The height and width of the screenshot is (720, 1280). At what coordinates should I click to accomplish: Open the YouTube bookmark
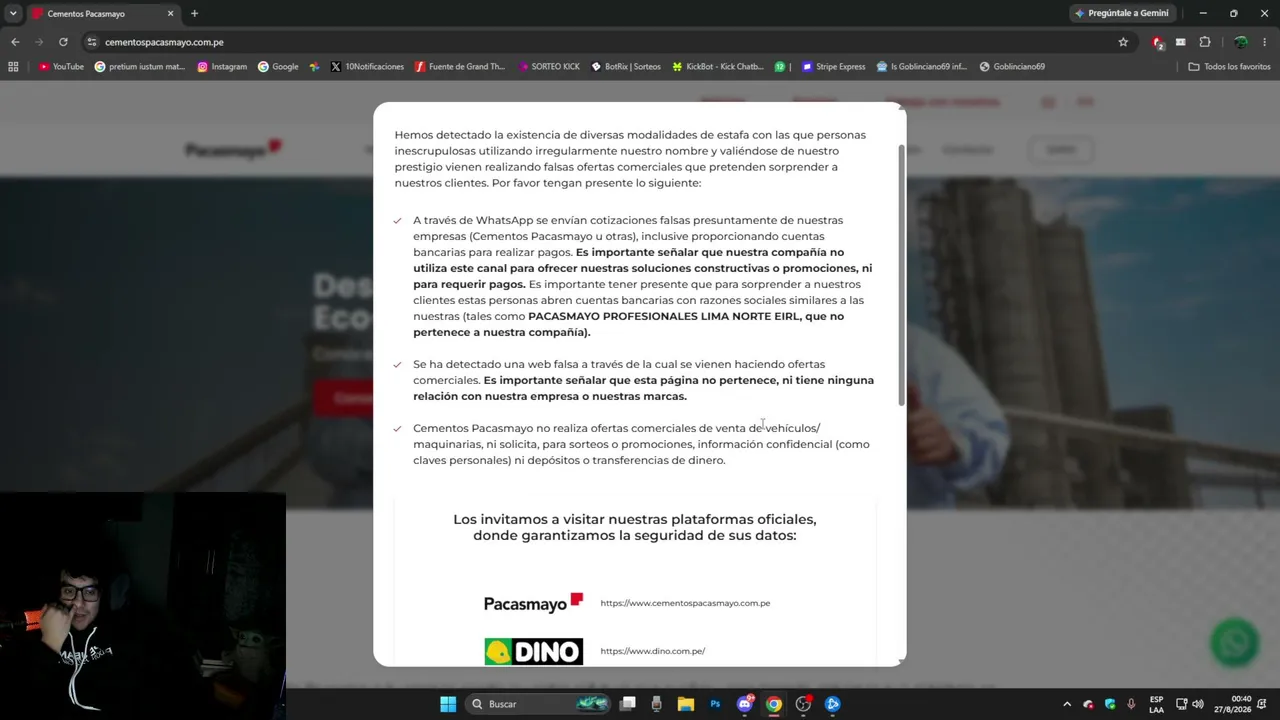[x=61, y=67]
